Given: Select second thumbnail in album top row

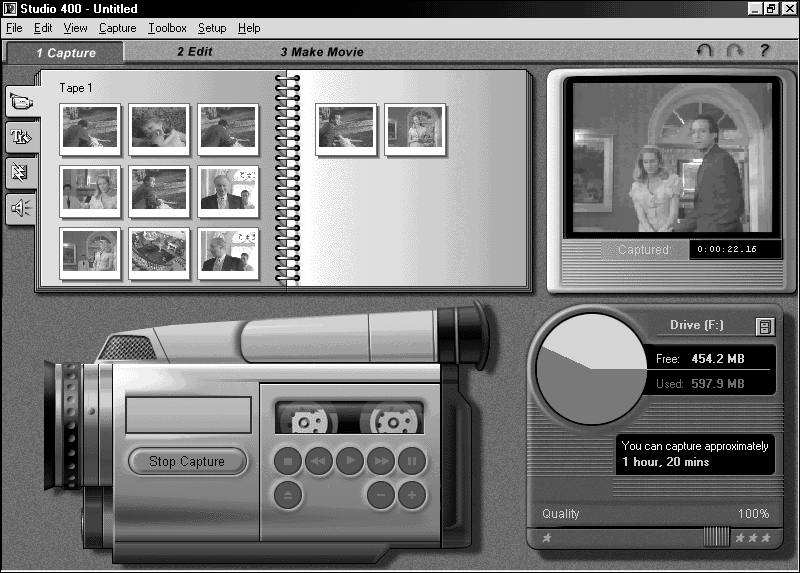Looking at the screenshot, I should click(159, 130).
